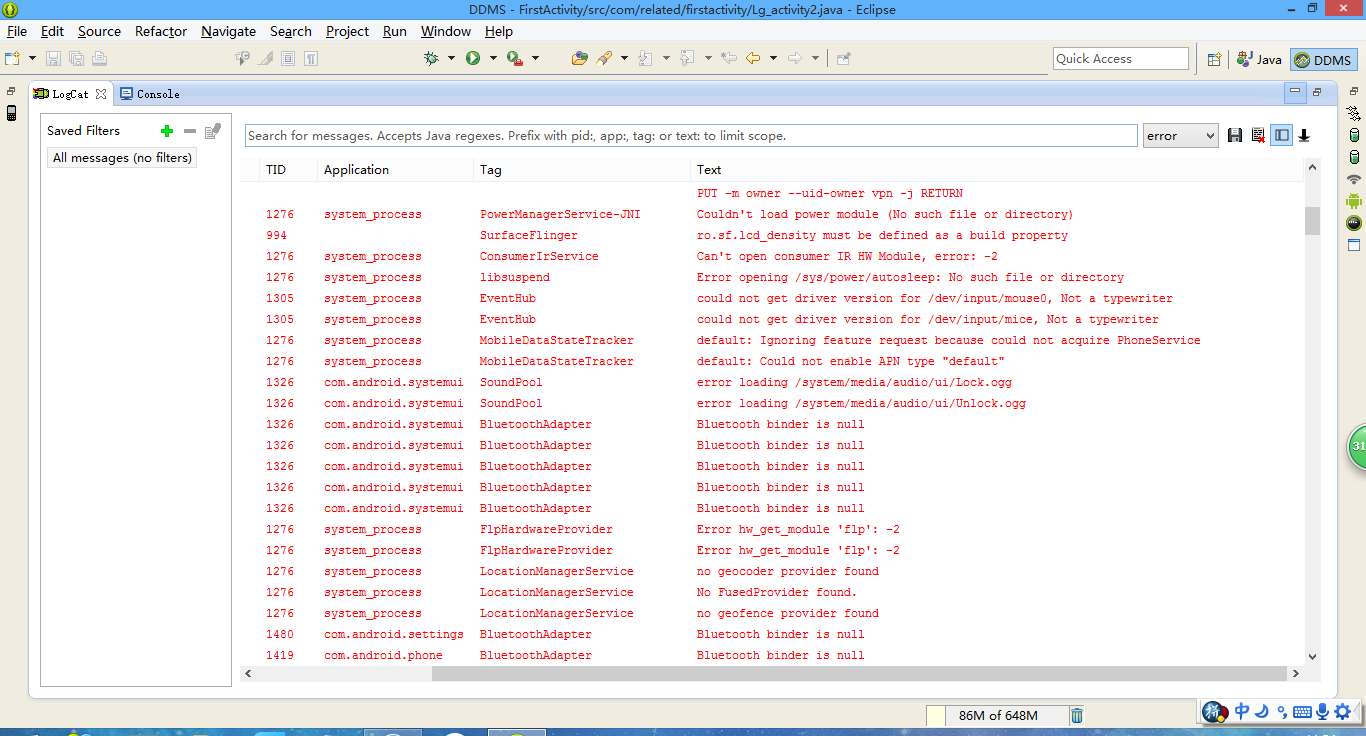Click the logcat message search field
Image resolution: width=1366 pixels, height=736 pixels.
[x=690, y=136]
